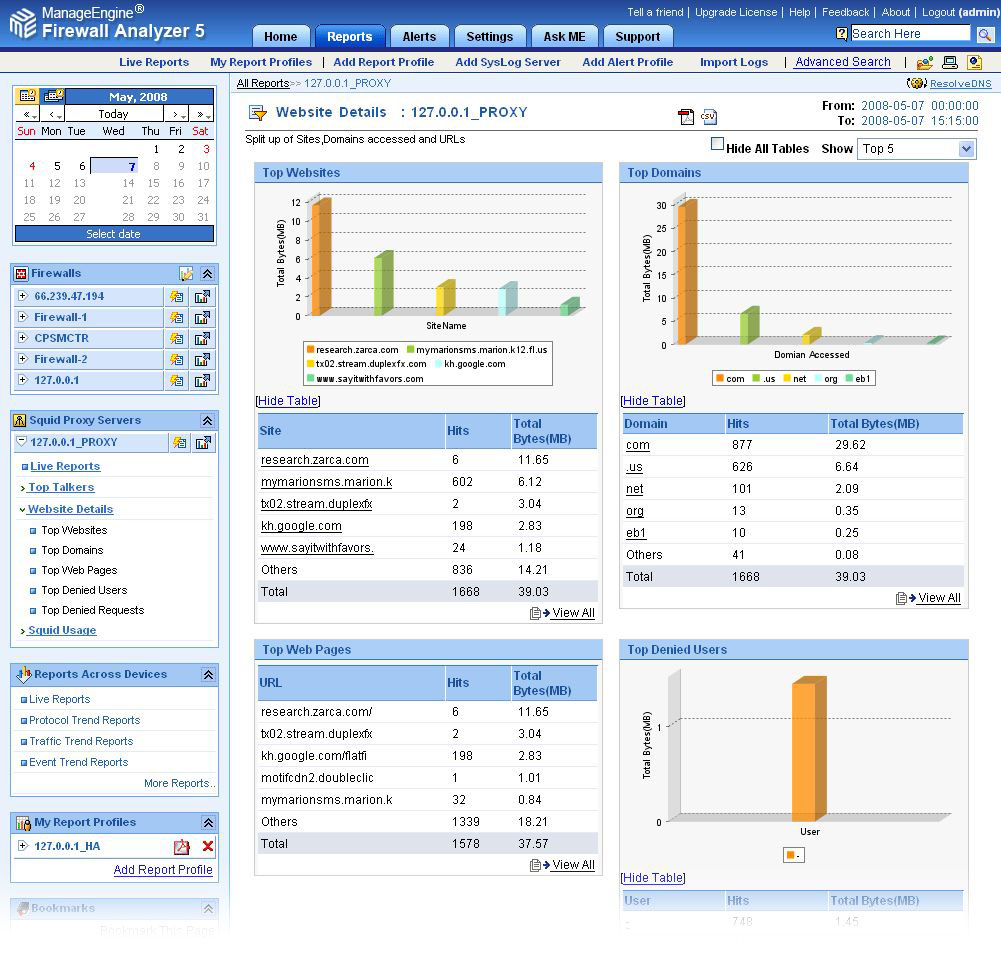Viewport: 1001px width, 954px height.
Task: Export 127.0.0.1_HA profile as PDF
Action: point(182,847)
